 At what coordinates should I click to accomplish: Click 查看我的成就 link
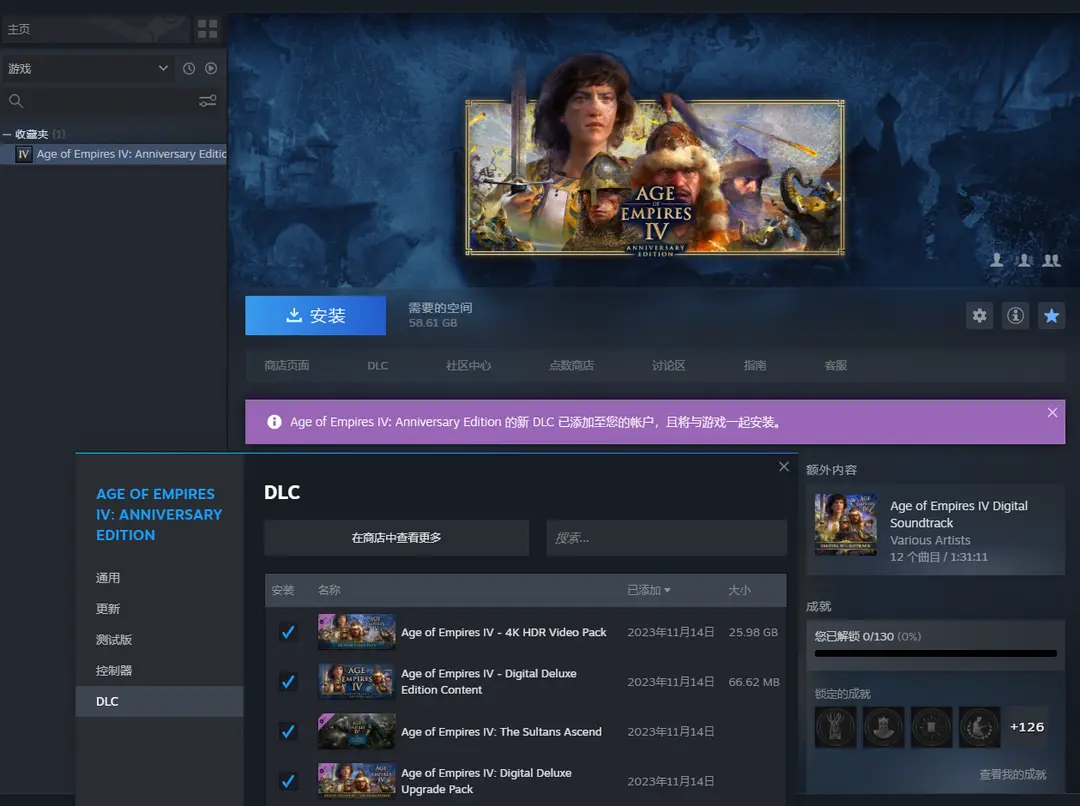click(1012, 774)
